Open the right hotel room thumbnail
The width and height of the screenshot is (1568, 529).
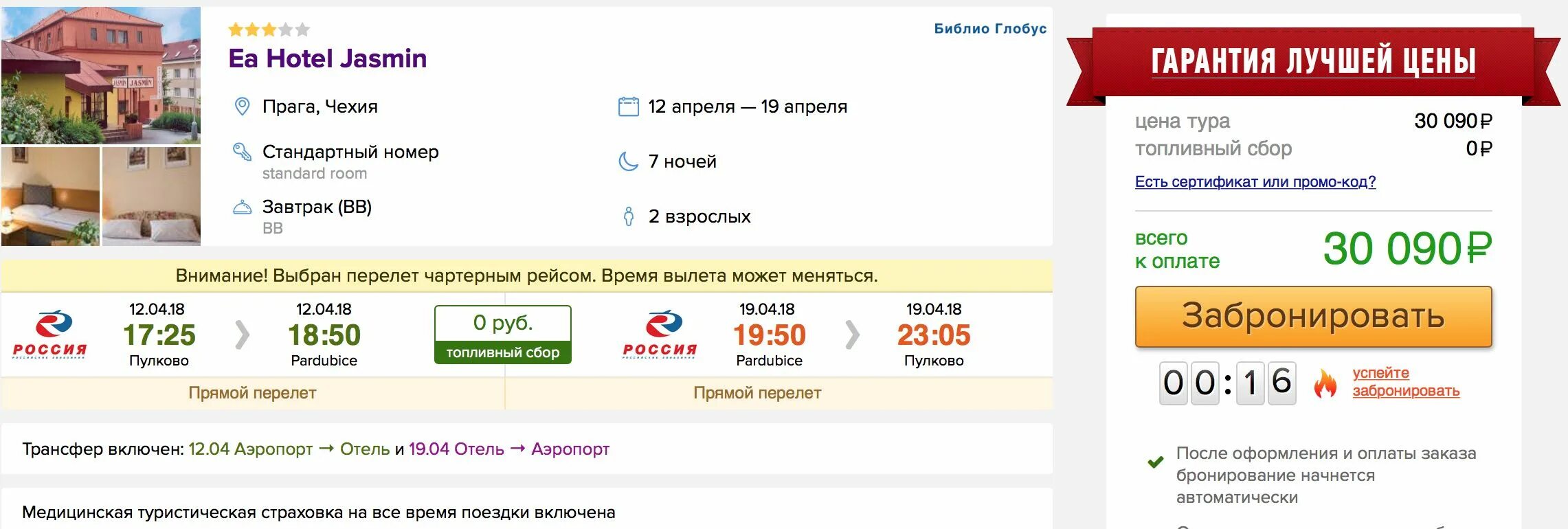[151, 196]
